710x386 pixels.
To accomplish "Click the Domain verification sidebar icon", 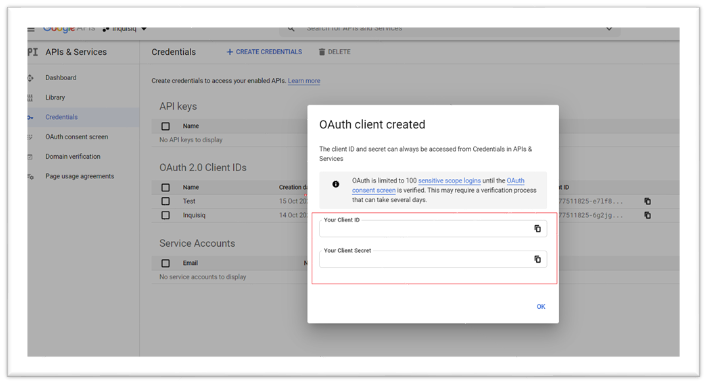I will (x=30, y=157).
